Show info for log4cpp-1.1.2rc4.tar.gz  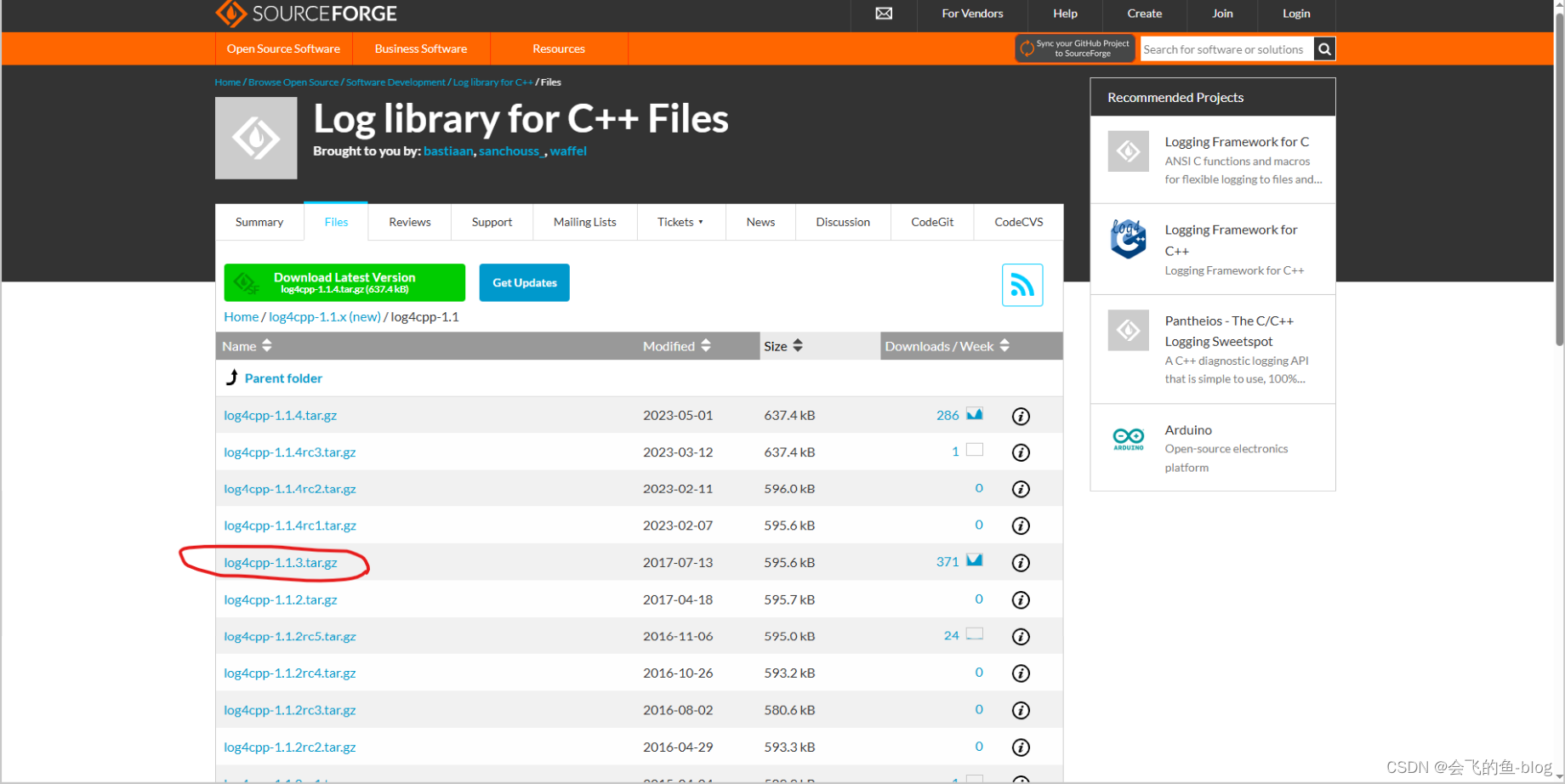click(1021, 673)
